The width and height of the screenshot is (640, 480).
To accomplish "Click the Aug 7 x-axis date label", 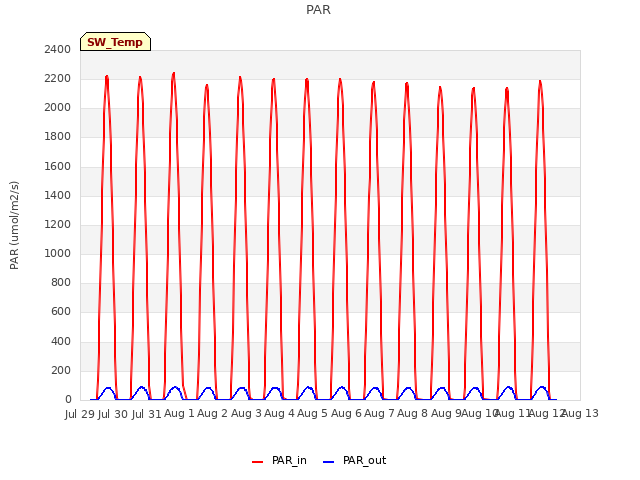I will (x=379, y=413).
